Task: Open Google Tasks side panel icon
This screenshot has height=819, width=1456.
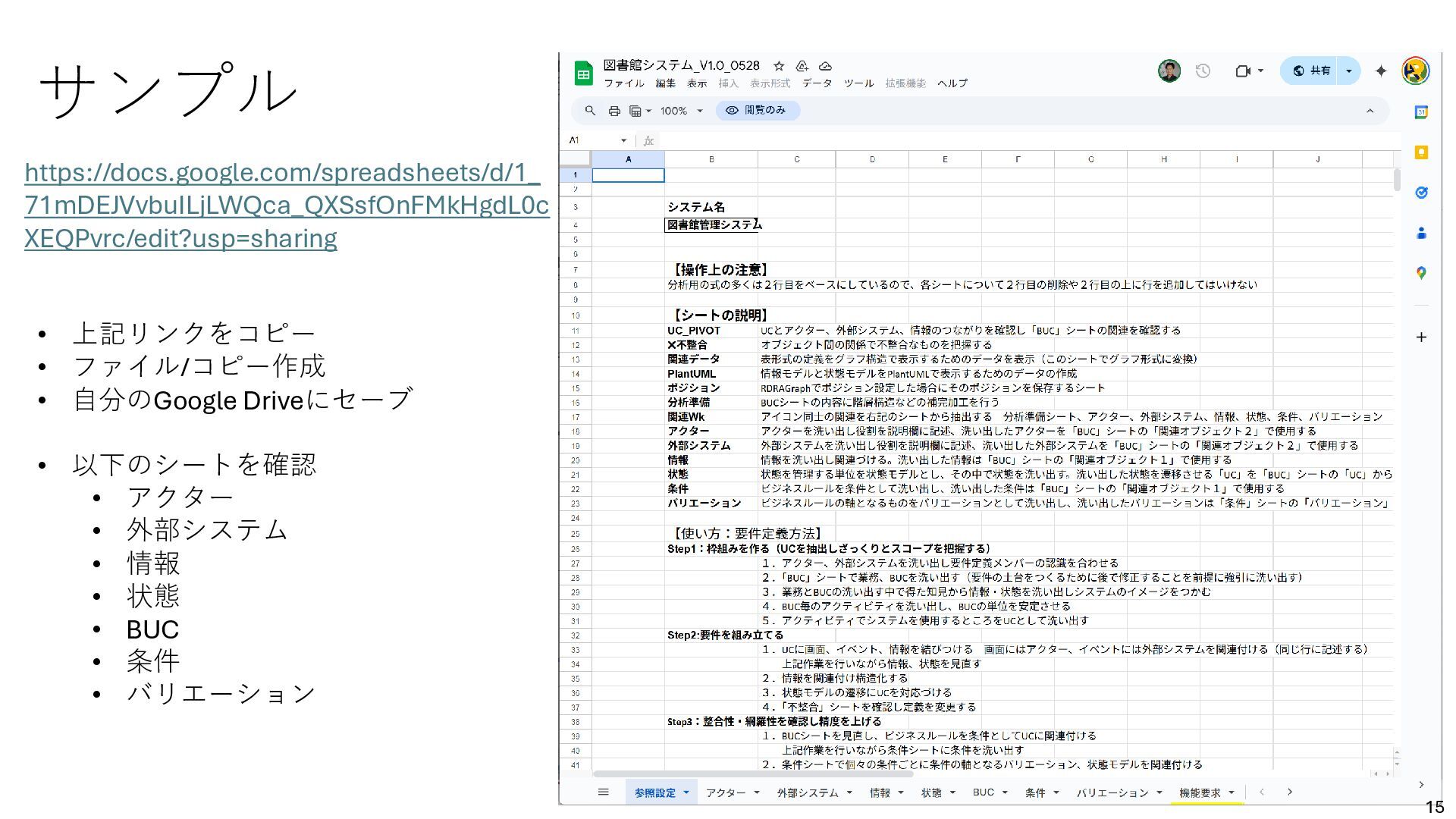Action: point(1421,193)
